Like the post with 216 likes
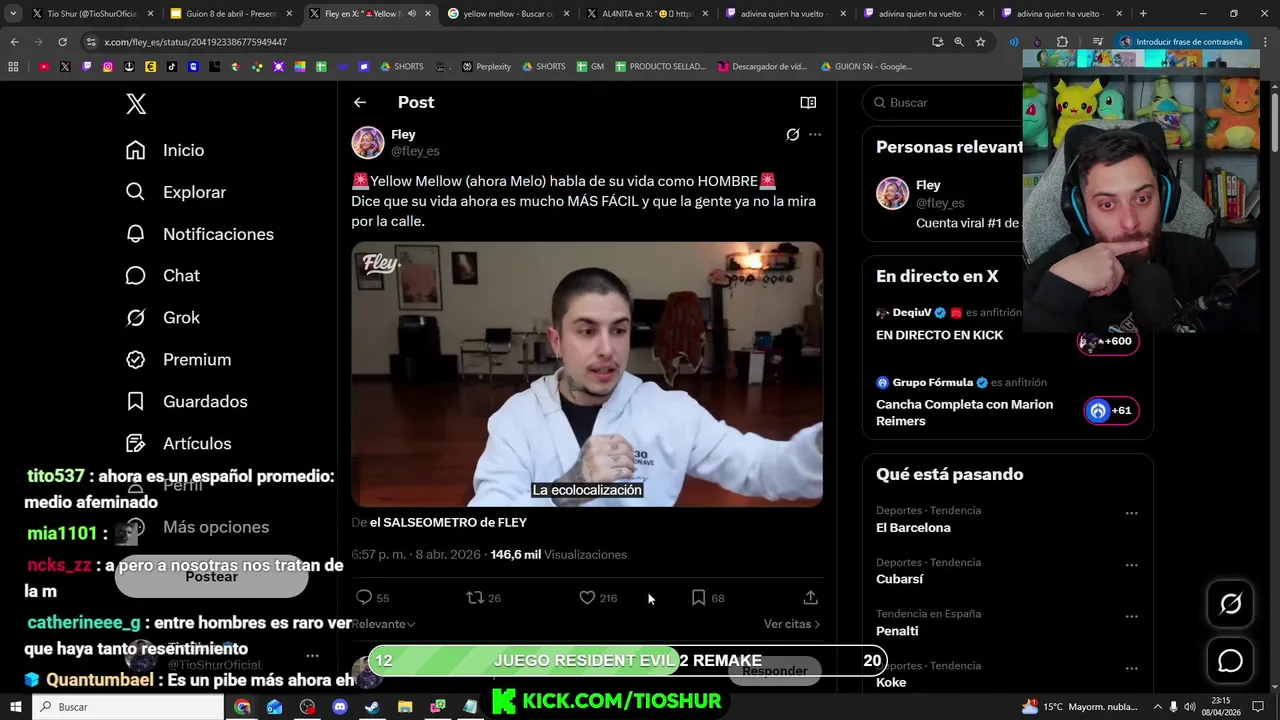 (x=587, y=598)
